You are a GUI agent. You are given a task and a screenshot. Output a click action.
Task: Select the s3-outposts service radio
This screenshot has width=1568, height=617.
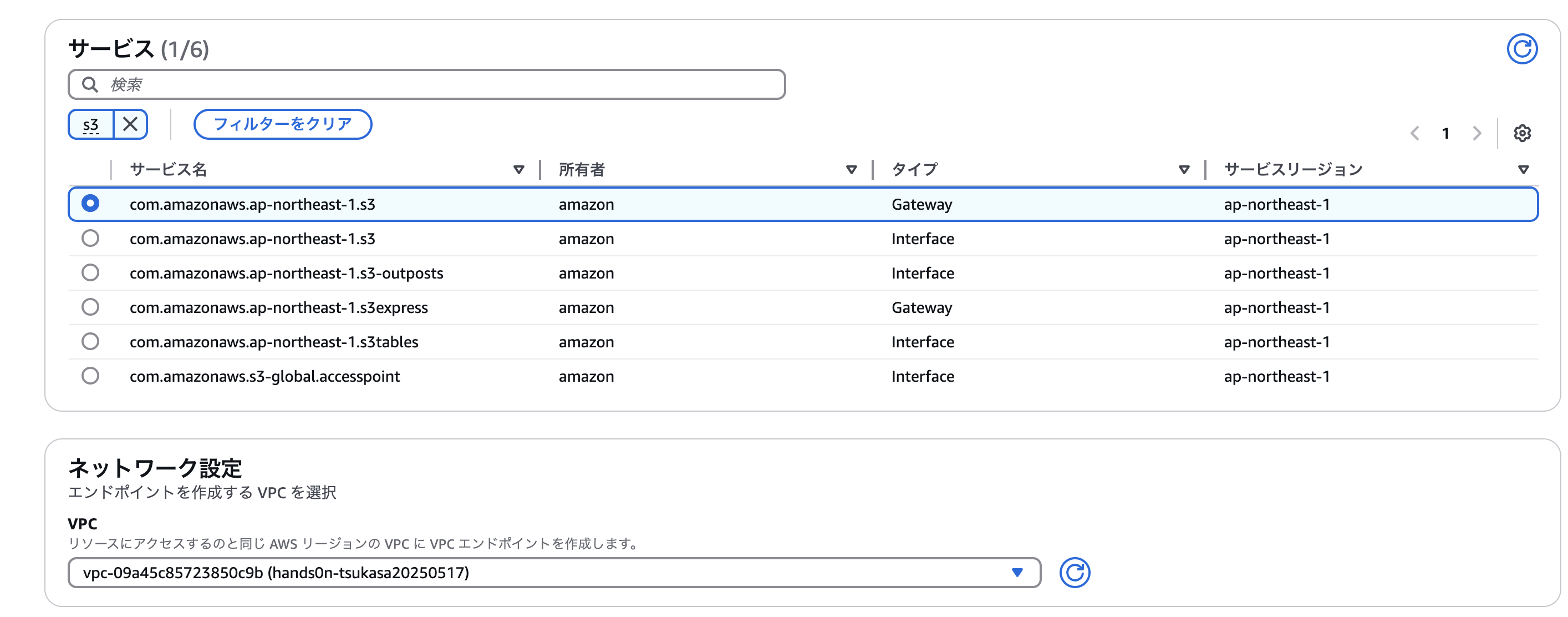90,272
